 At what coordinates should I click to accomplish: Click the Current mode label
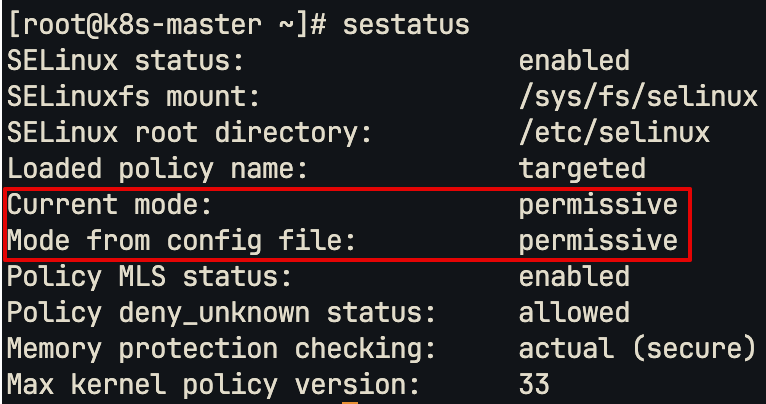109,204
